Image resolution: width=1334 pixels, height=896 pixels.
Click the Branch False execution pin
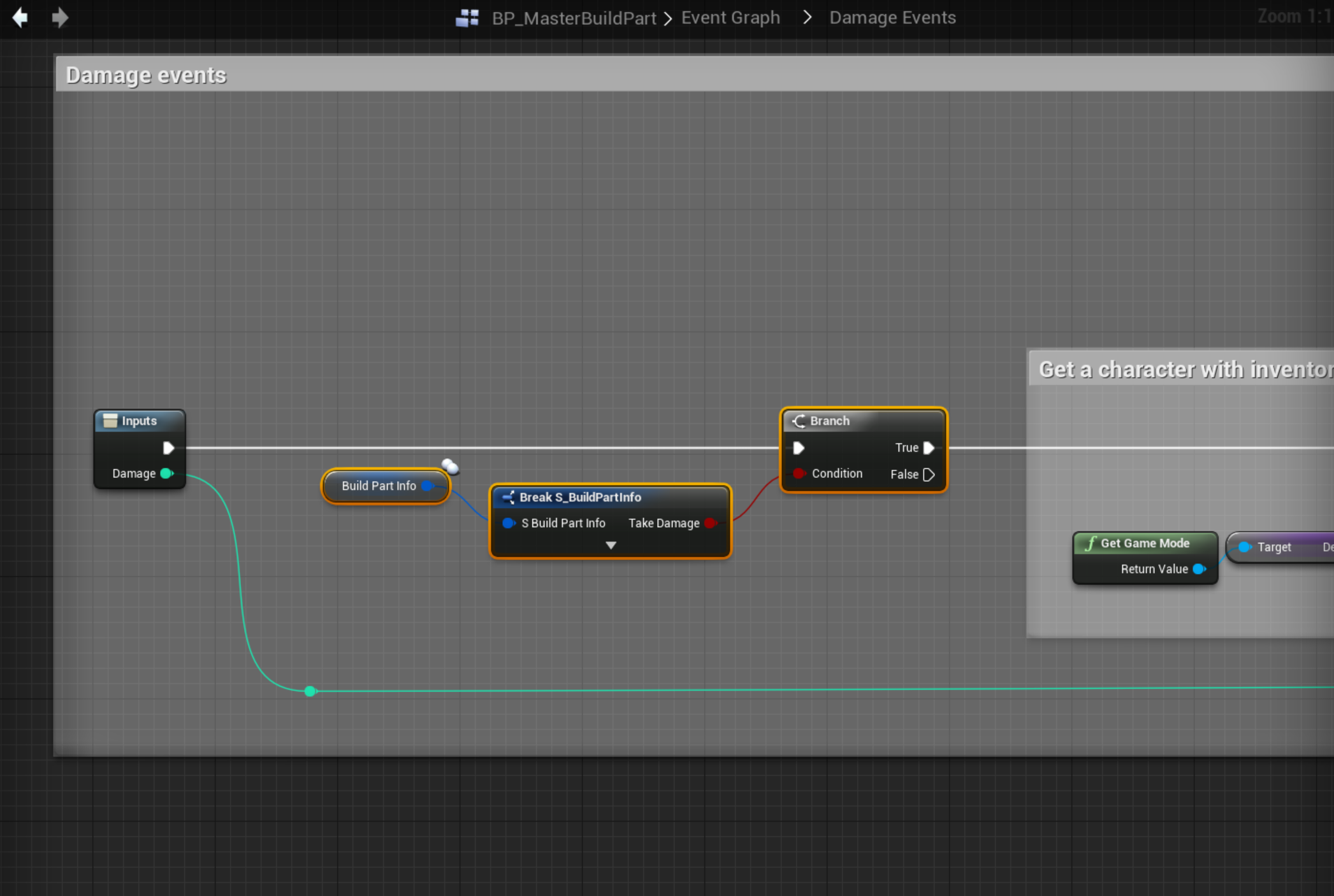929,475
